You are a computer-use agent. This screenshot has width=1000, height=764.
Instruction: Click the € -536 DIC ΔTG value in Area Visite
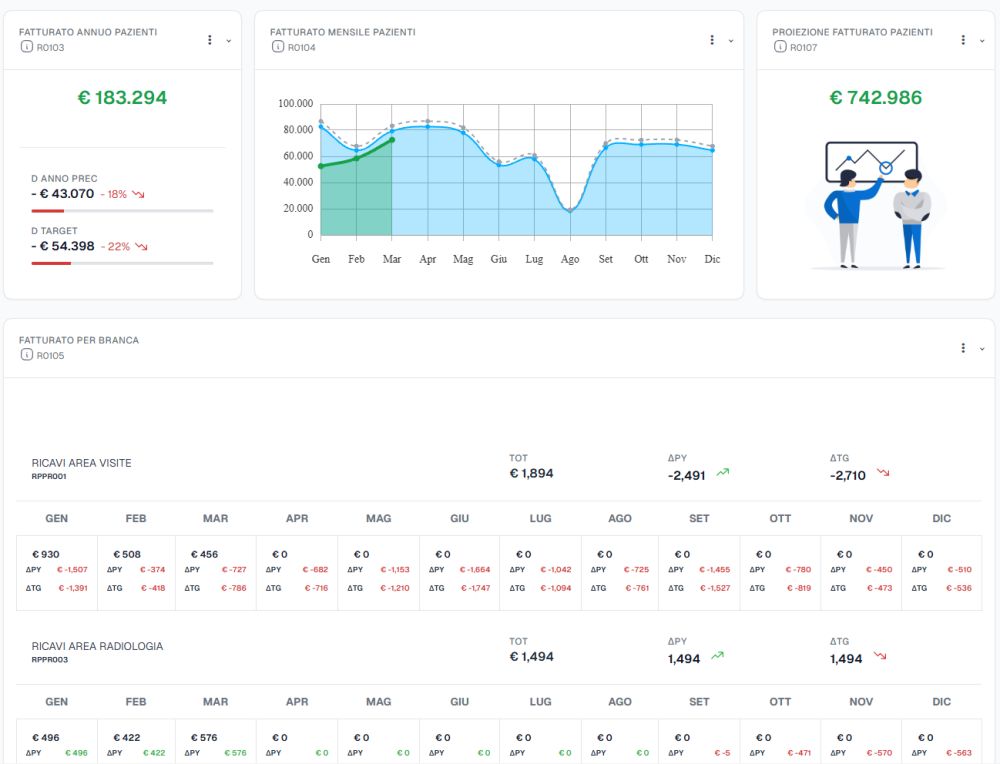pyautogui.click(x=959, y=588)
